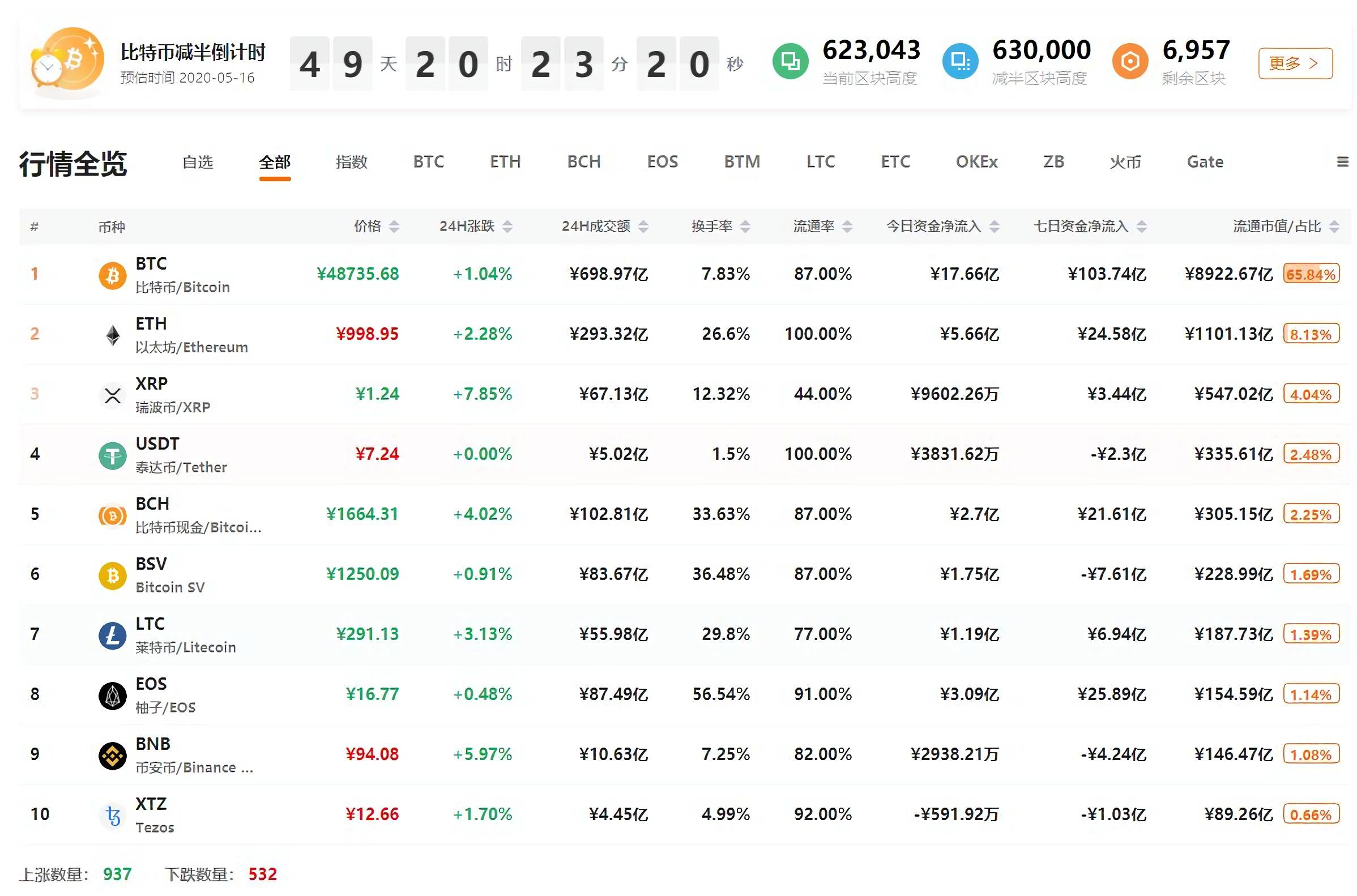
Task: Open the EOS market tab
Action: point(662,163)
